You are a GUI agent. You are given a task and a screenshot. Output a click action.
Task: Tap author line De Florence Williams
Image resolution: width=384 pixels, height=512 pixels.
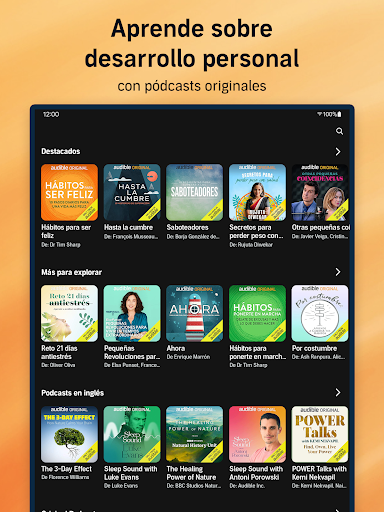pos(65,477)
